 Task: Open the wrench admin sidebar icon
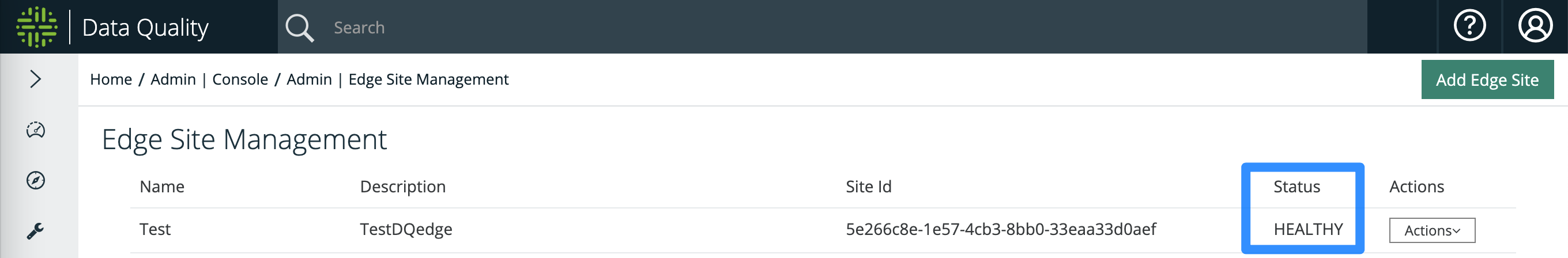point(35,230)
